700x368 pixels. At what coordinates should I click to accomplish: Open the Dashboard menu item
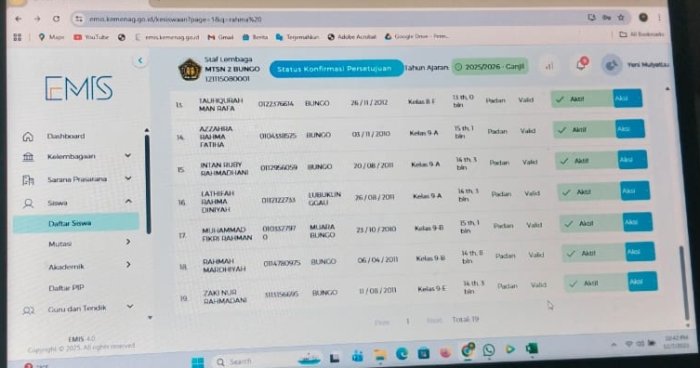66,136
